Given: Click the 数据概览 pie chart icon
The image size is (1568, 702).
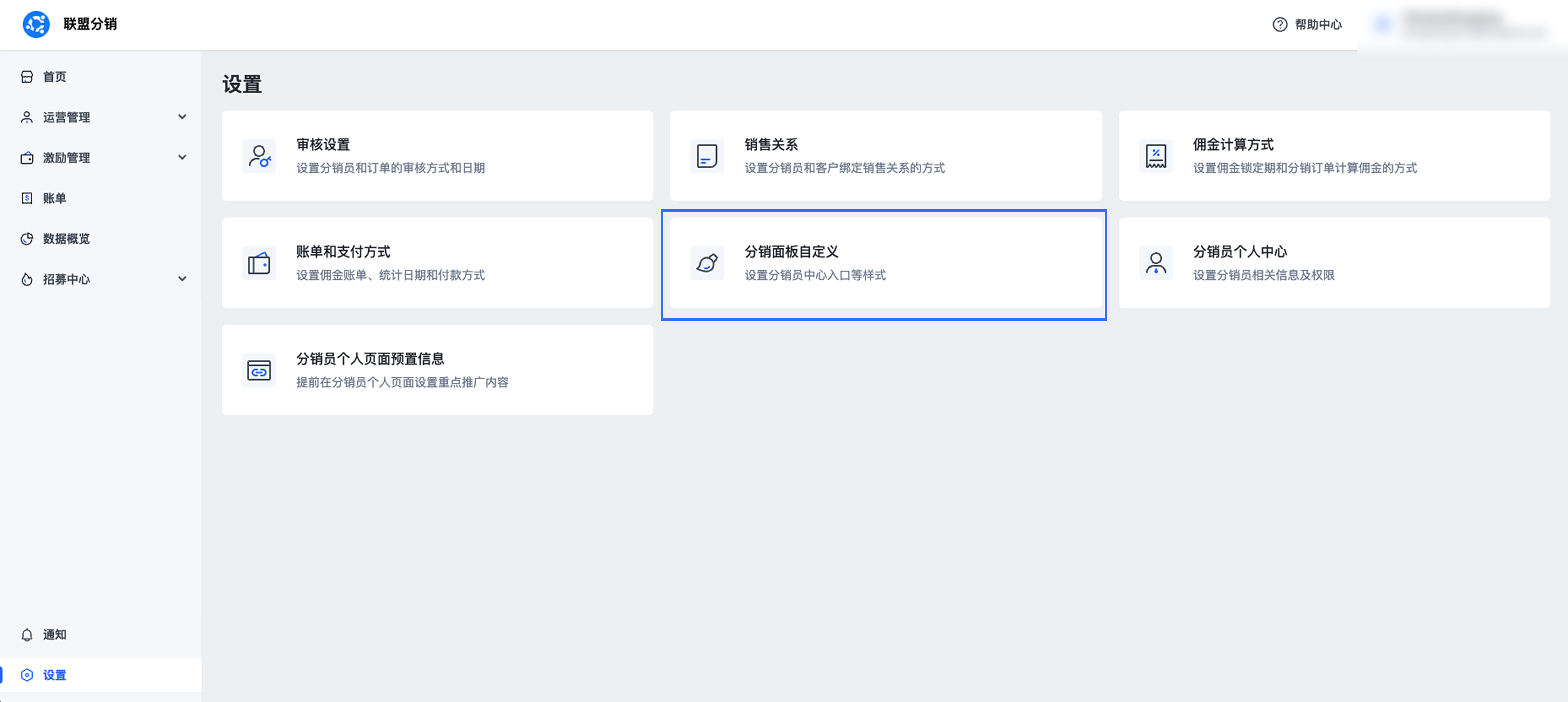Looking at the screenshot, I should pos(27,239).
